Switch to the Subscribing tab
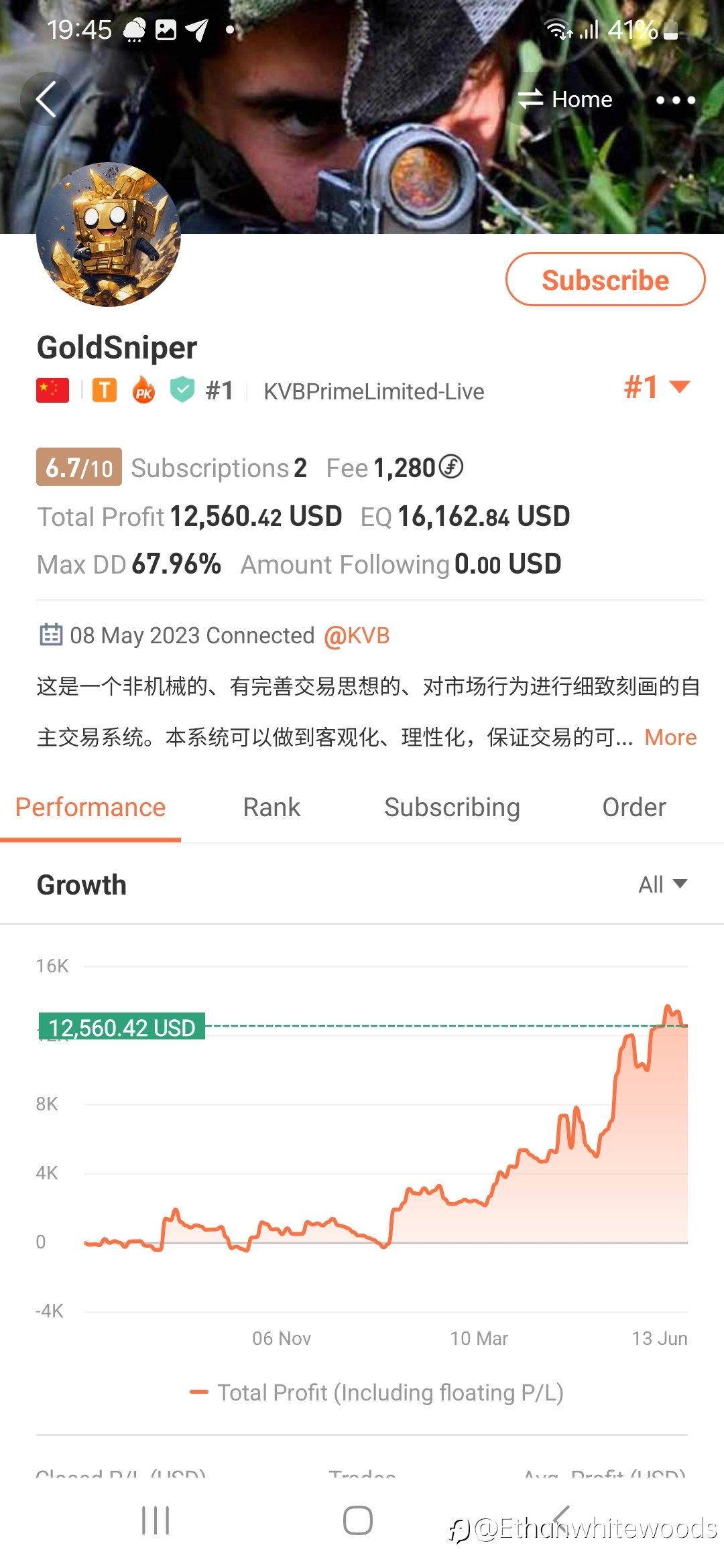The width and height of the screenshot is (724, 1568). click(452, 807)
